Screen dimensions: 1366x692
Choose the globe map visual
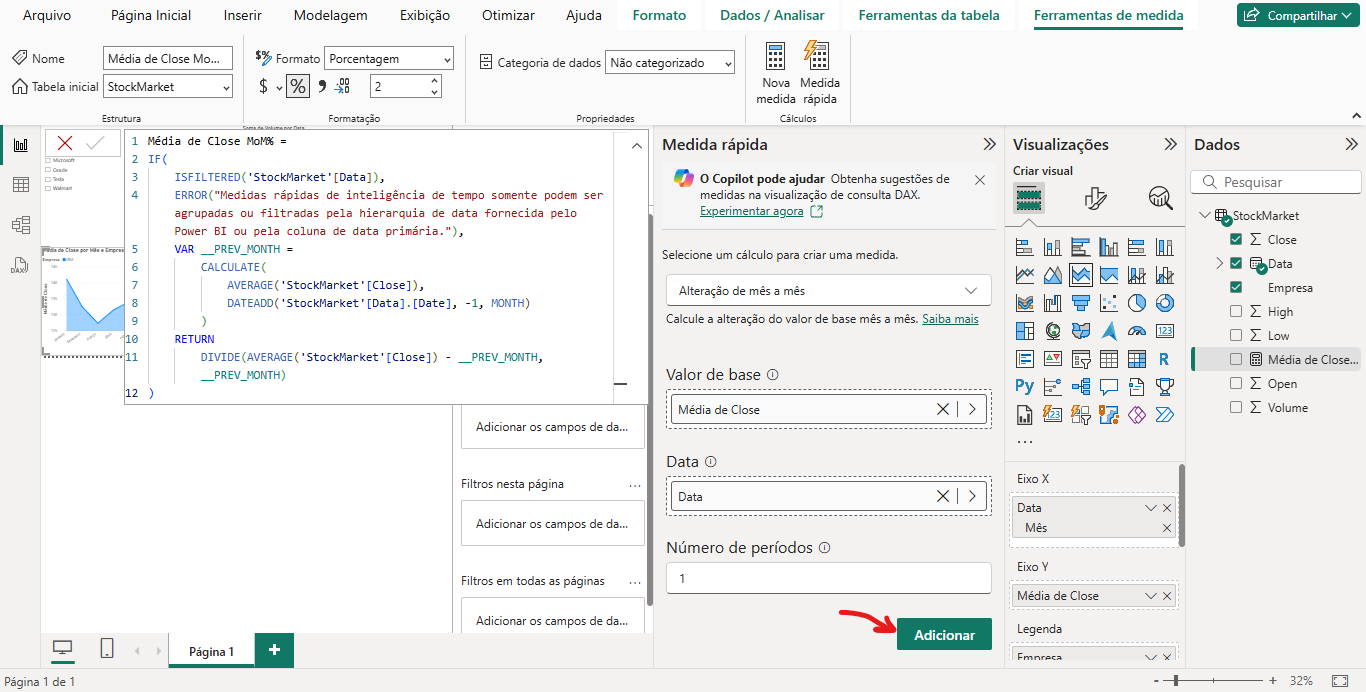[x=1052, y=330]
